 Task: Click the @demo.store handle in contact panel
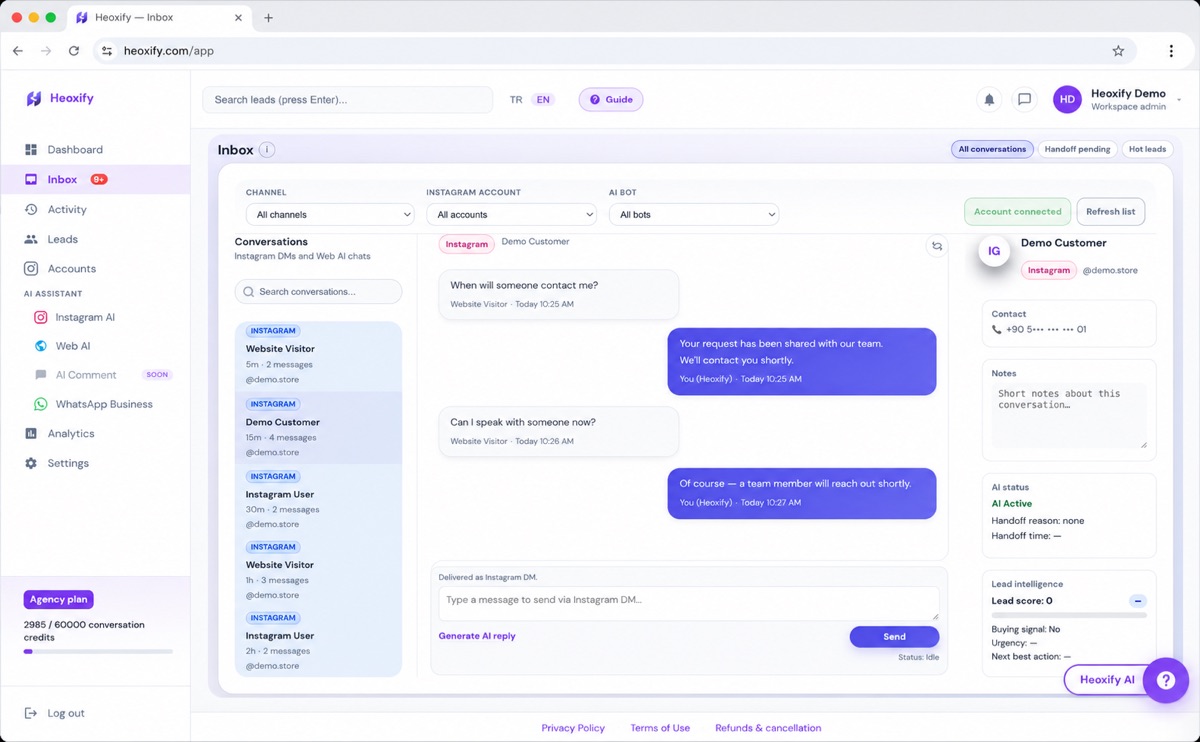pos(1110,271)
